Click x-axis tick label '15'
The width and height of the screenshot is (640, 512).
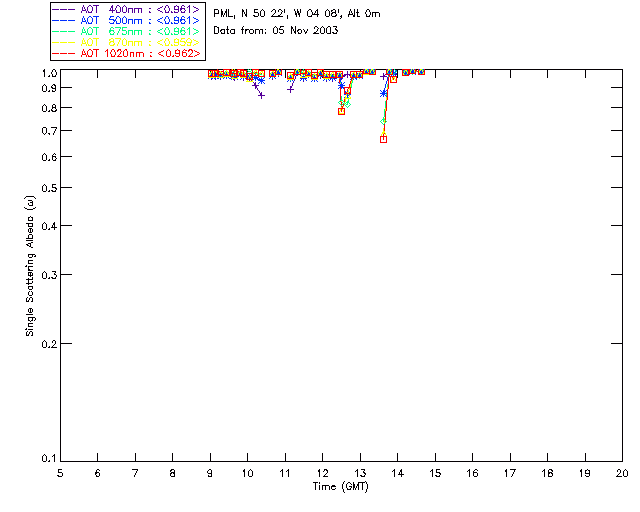tap(435, 473)
